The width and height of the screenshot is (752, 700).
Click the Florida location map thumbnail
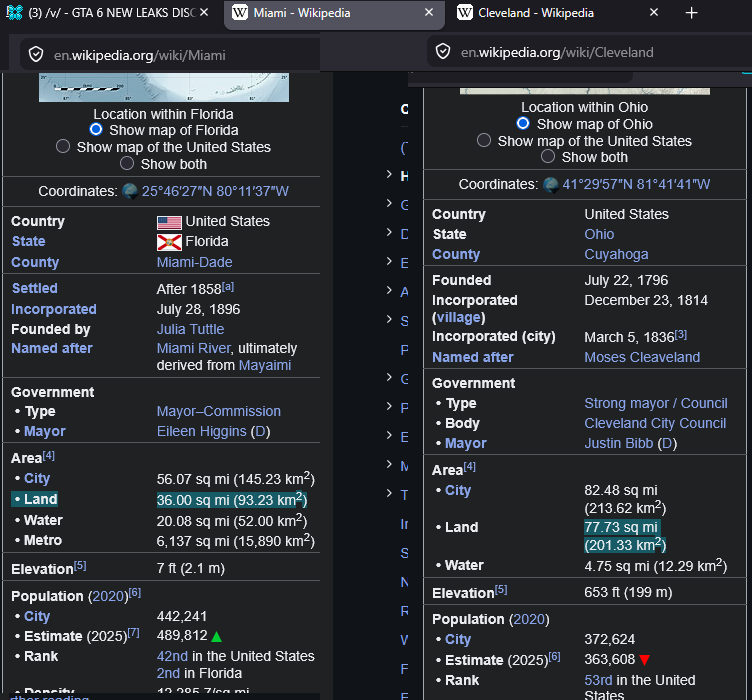[x=164, y=88]
